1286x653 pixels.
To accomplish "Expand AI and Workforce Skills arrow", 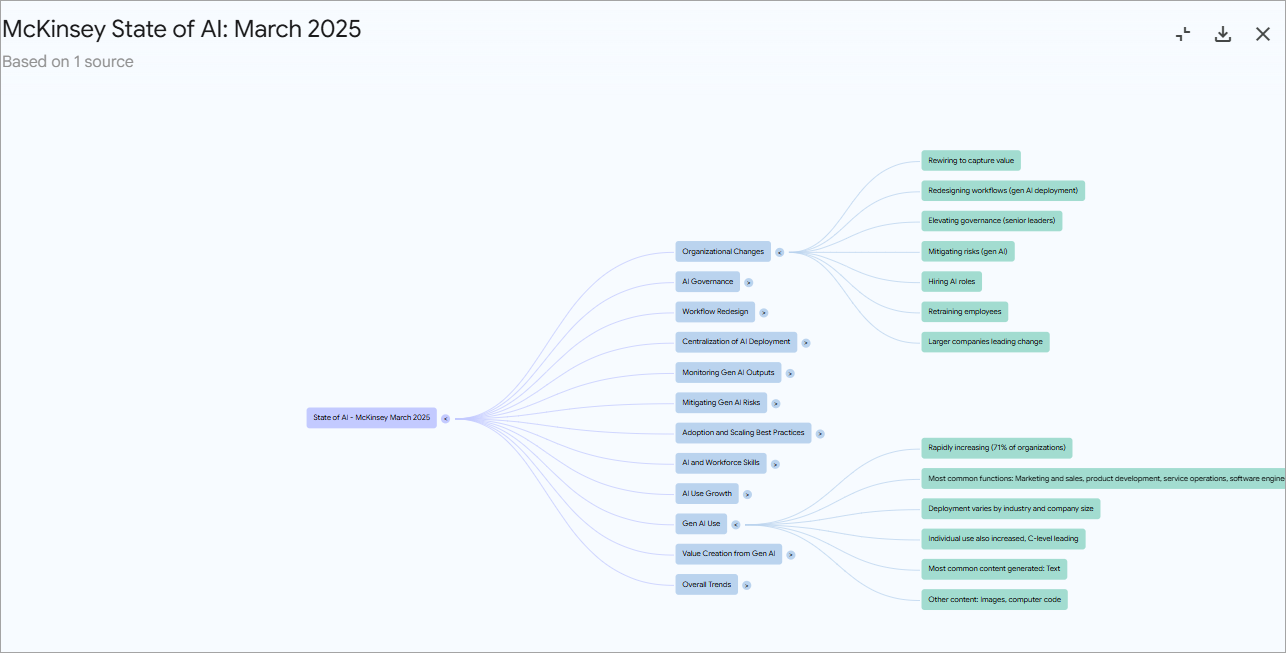I will pyautogui.click(x=775, y=464).
